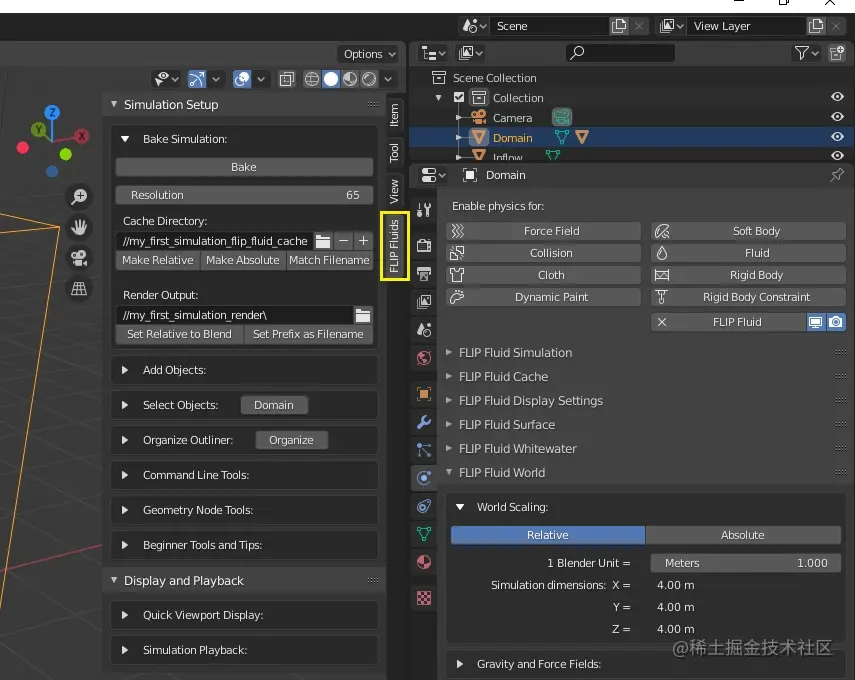Click the zoom viewport magnifier icon

(79, 196)
